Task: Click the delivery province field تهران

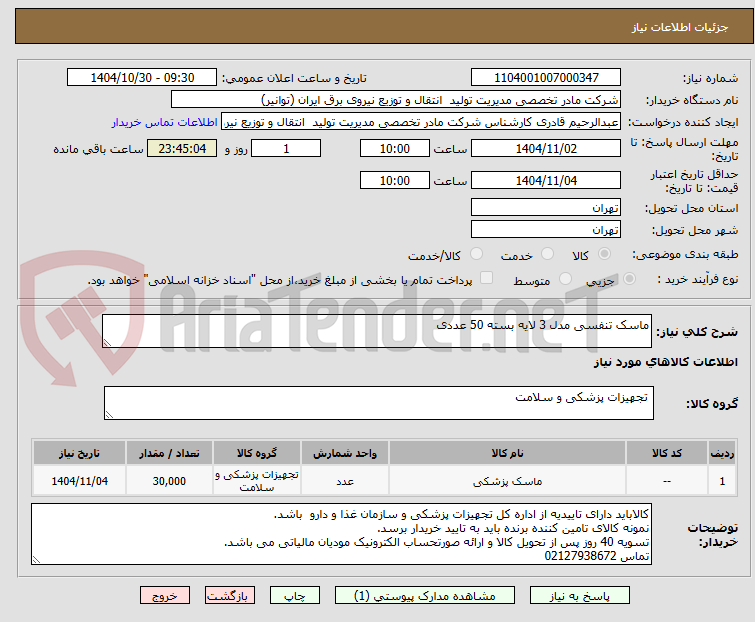Action: coord(546,207)
